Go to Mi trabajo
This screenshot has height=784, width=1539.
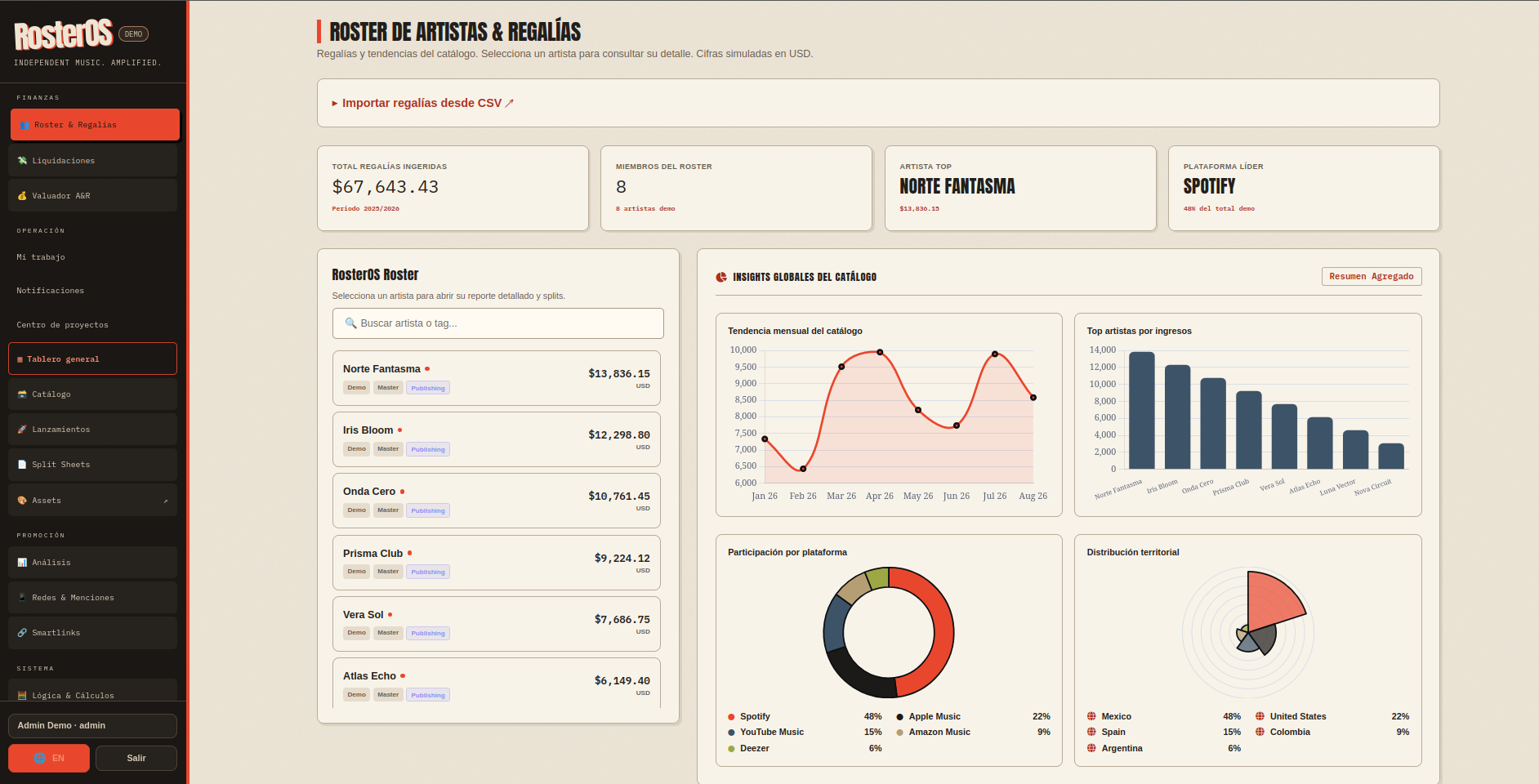[x=93, y=257]
